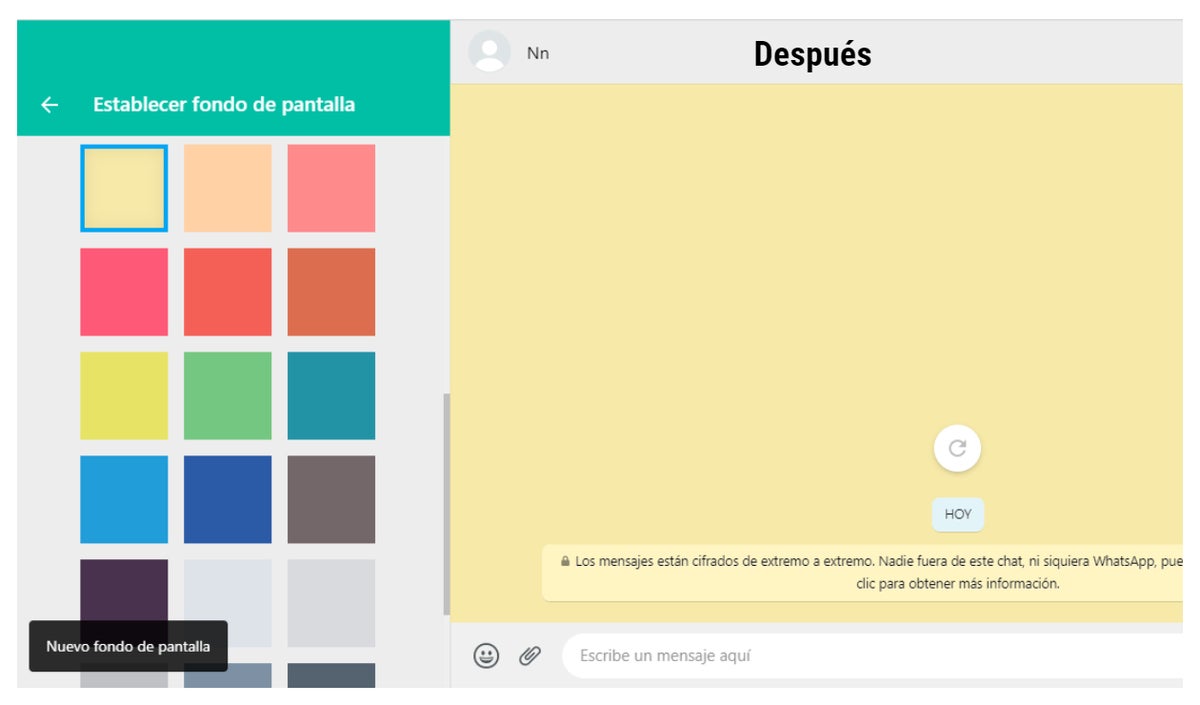Click the paperclip attach icon
The height and width of the screenshot is (705, 1200).
530,656
